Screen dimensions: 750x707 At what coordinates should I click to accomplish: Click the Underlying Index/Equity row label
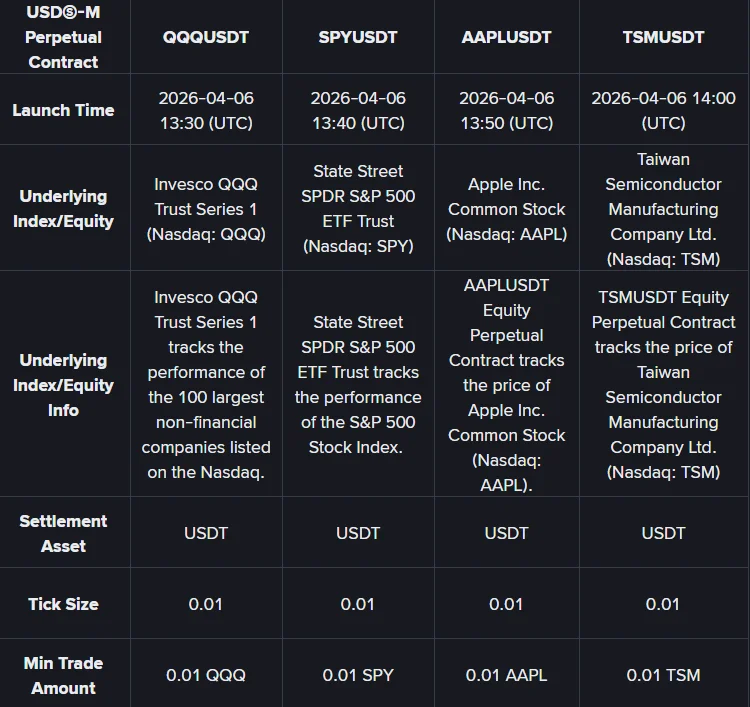63,208
